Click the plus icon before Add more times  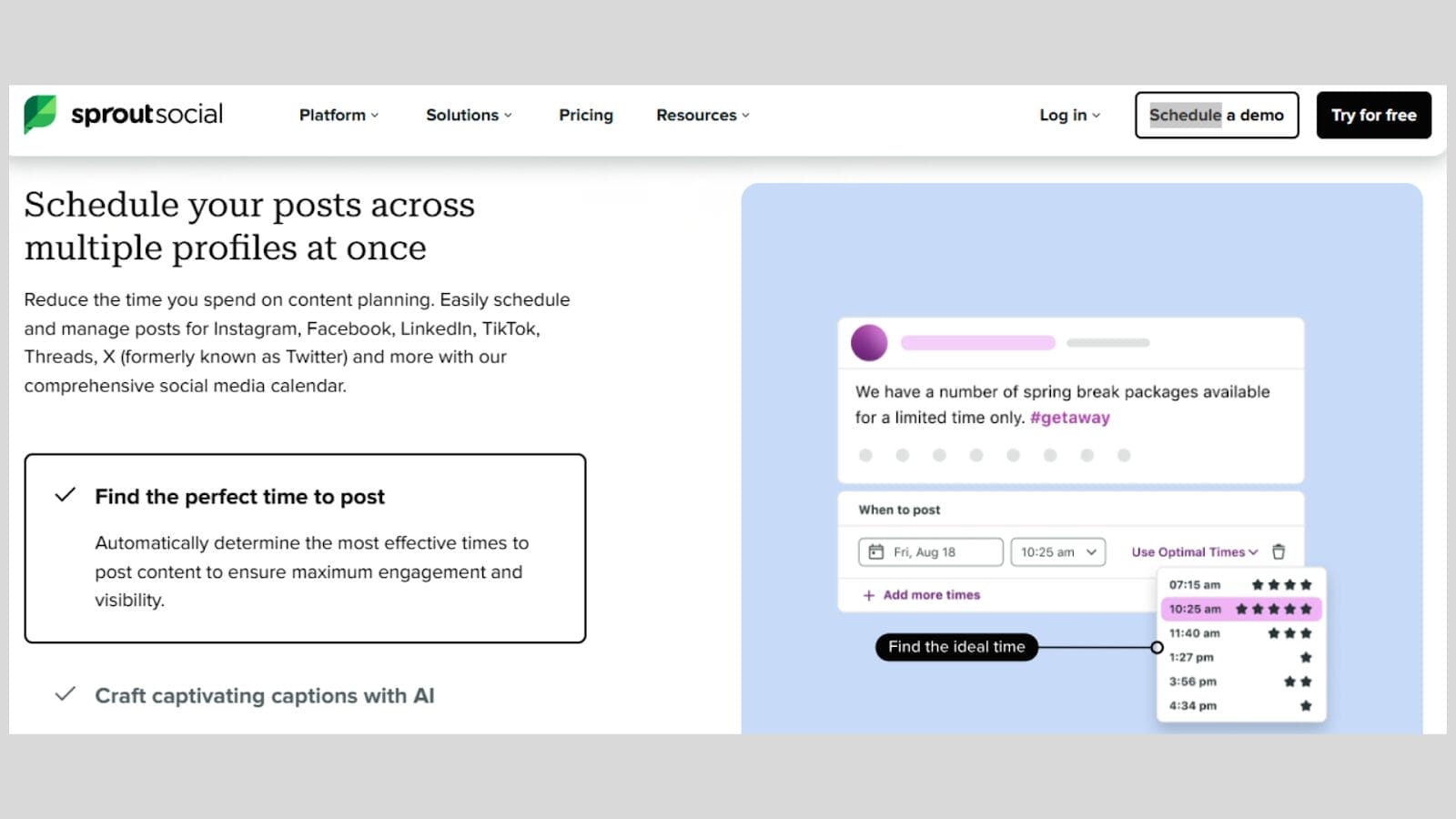pyautogui.click(x=868, y=595)
